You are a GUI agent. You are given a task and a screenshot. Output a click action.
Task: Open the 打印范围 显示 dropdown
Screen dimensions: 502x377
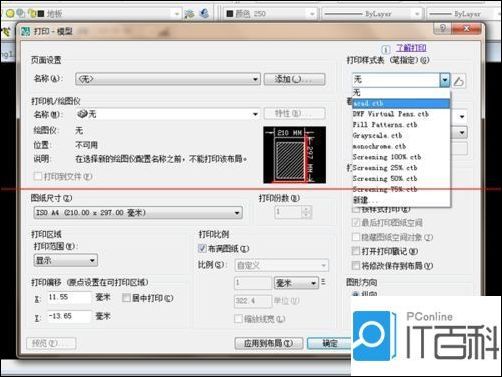(x=65, y=260)
